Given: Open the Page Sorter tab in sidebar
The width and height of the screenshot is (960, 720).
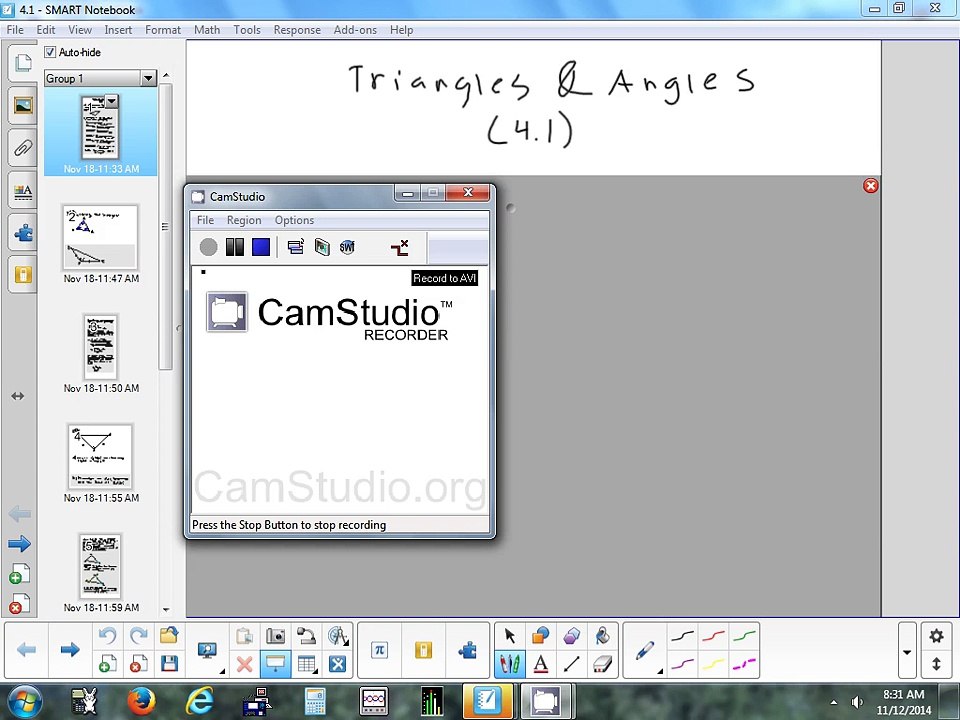Looking at the screenshot, I should pyautogui.click(x=23, y=62).
